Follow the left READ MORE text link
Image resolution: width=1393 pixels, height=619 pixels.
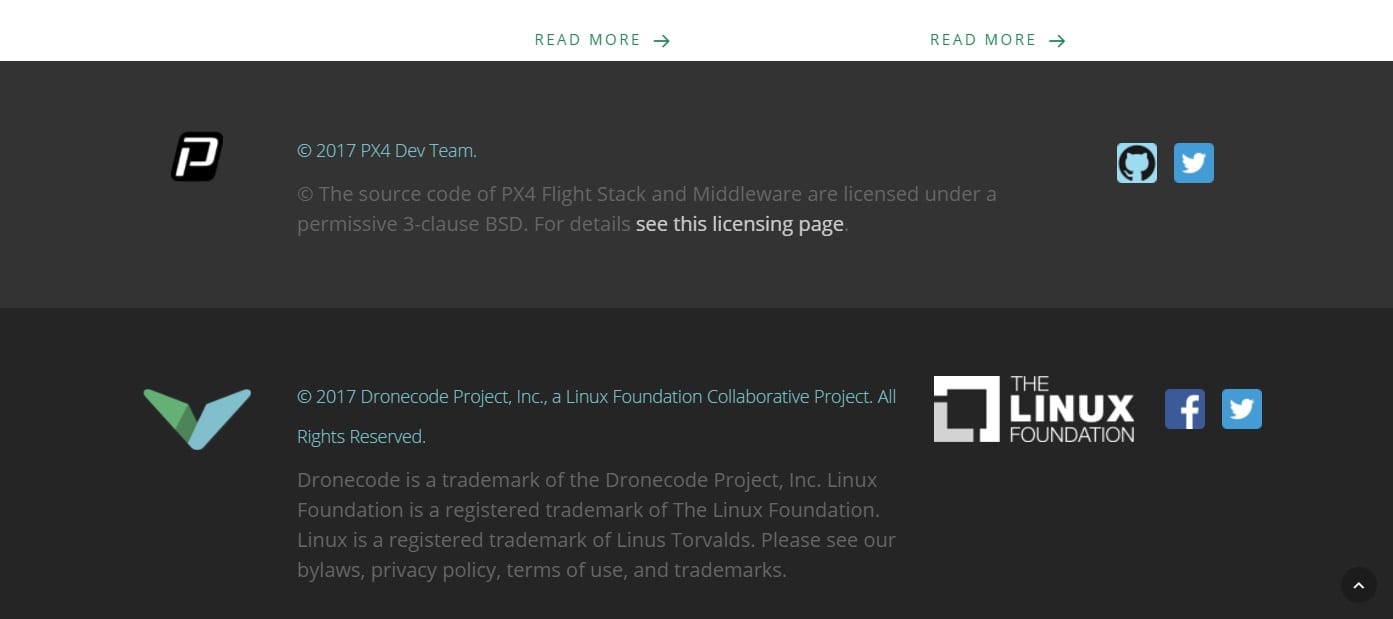[587, 40]
